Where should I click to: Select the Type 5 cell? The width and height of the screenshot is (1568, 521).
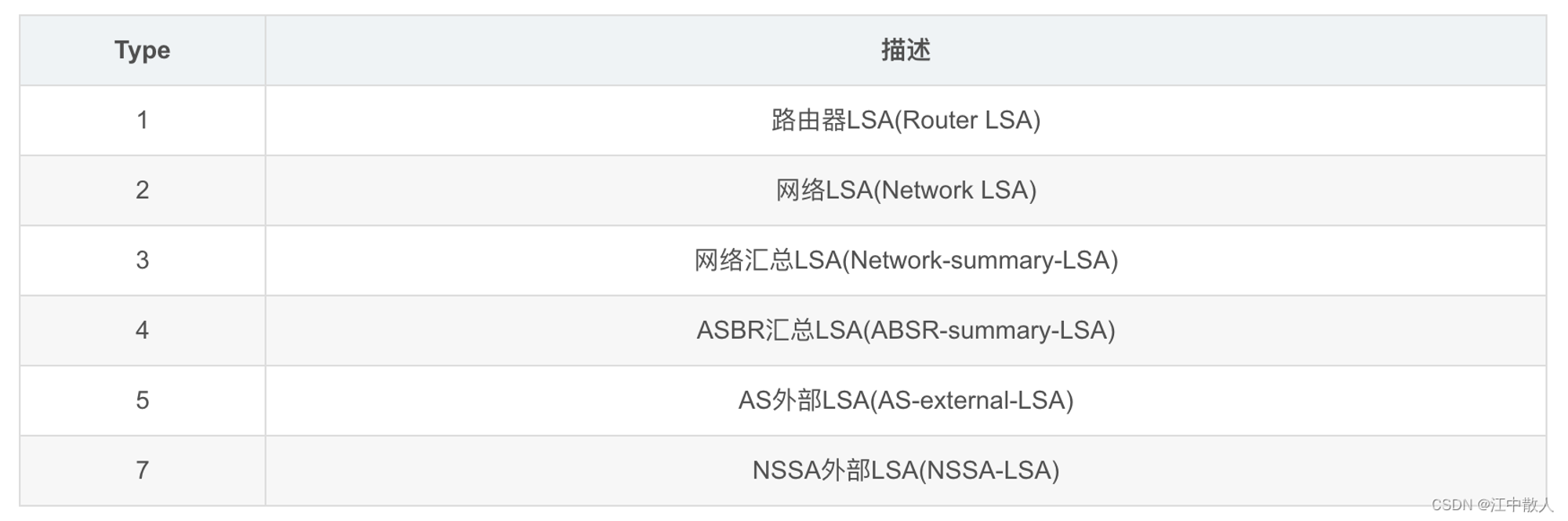pyautogui.click(x=142, y=400)
